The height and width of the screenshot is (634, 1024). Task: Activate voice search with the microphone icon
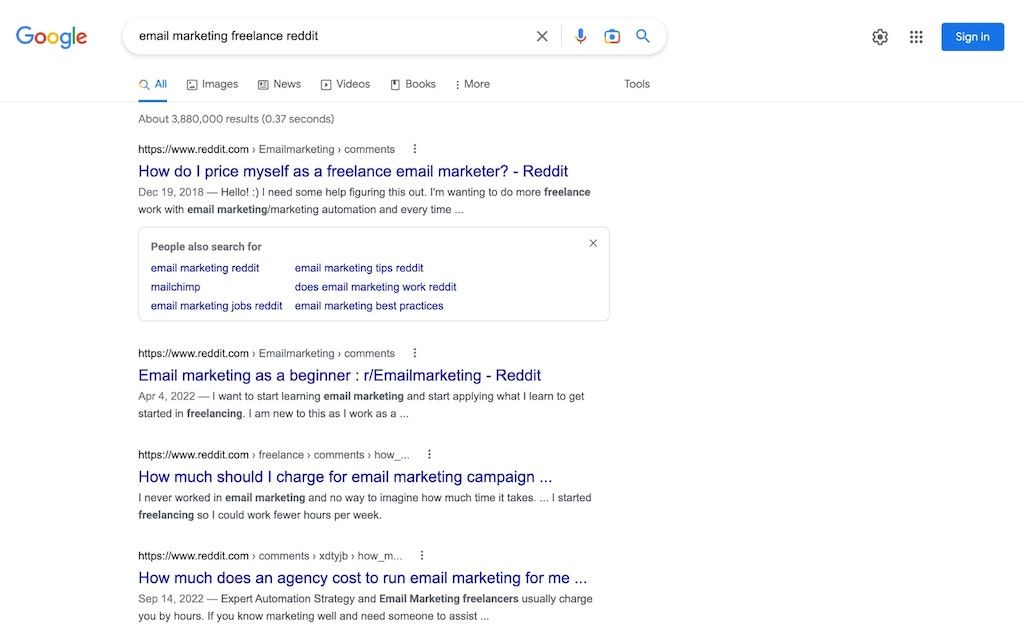[580, 35]
